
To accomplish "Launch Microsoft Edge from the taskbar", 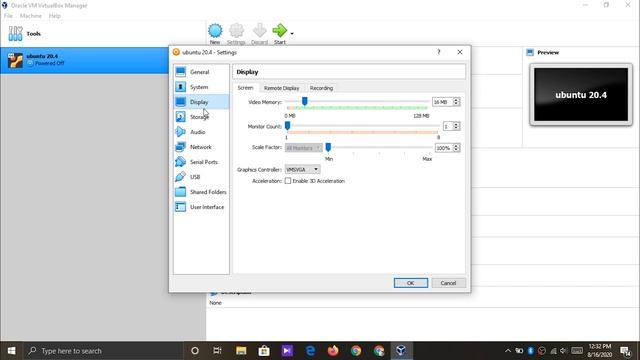I will (x=310, y=351).
